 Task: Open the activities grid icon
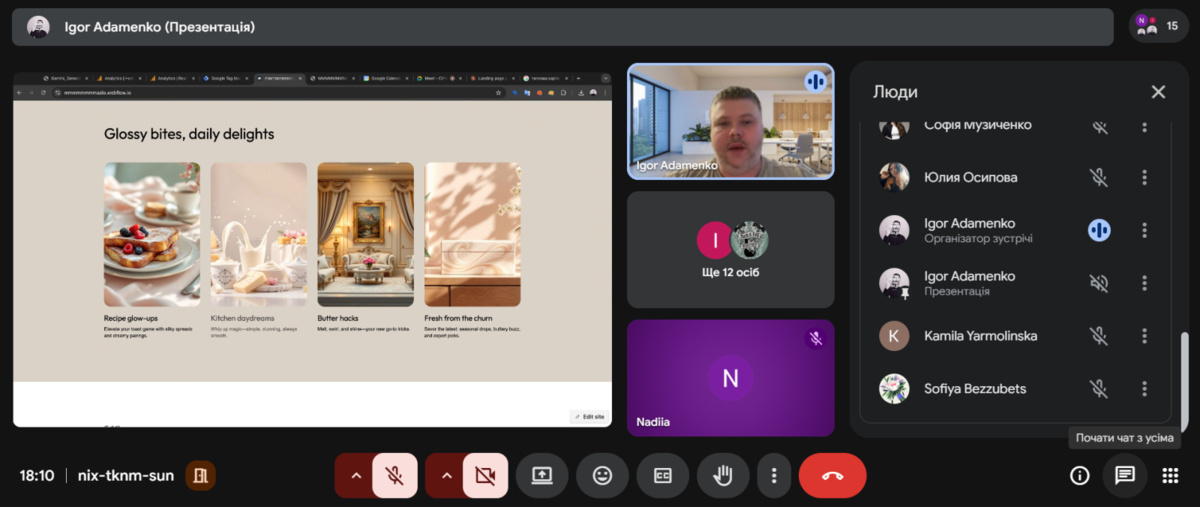point(1170,476)
